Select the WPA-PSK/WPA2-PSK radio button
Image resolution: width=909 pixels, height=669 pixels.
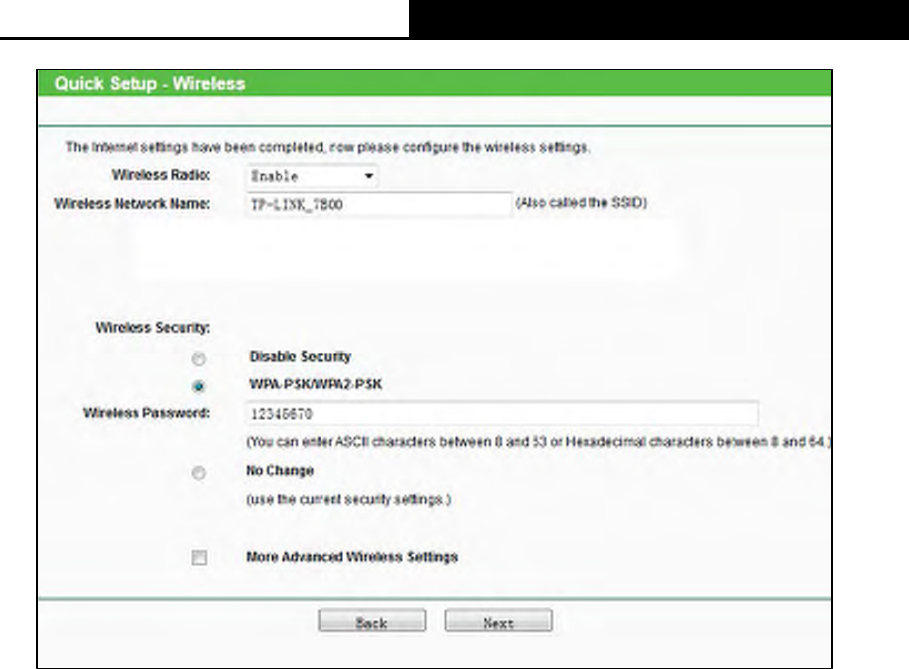click(199, 386)
